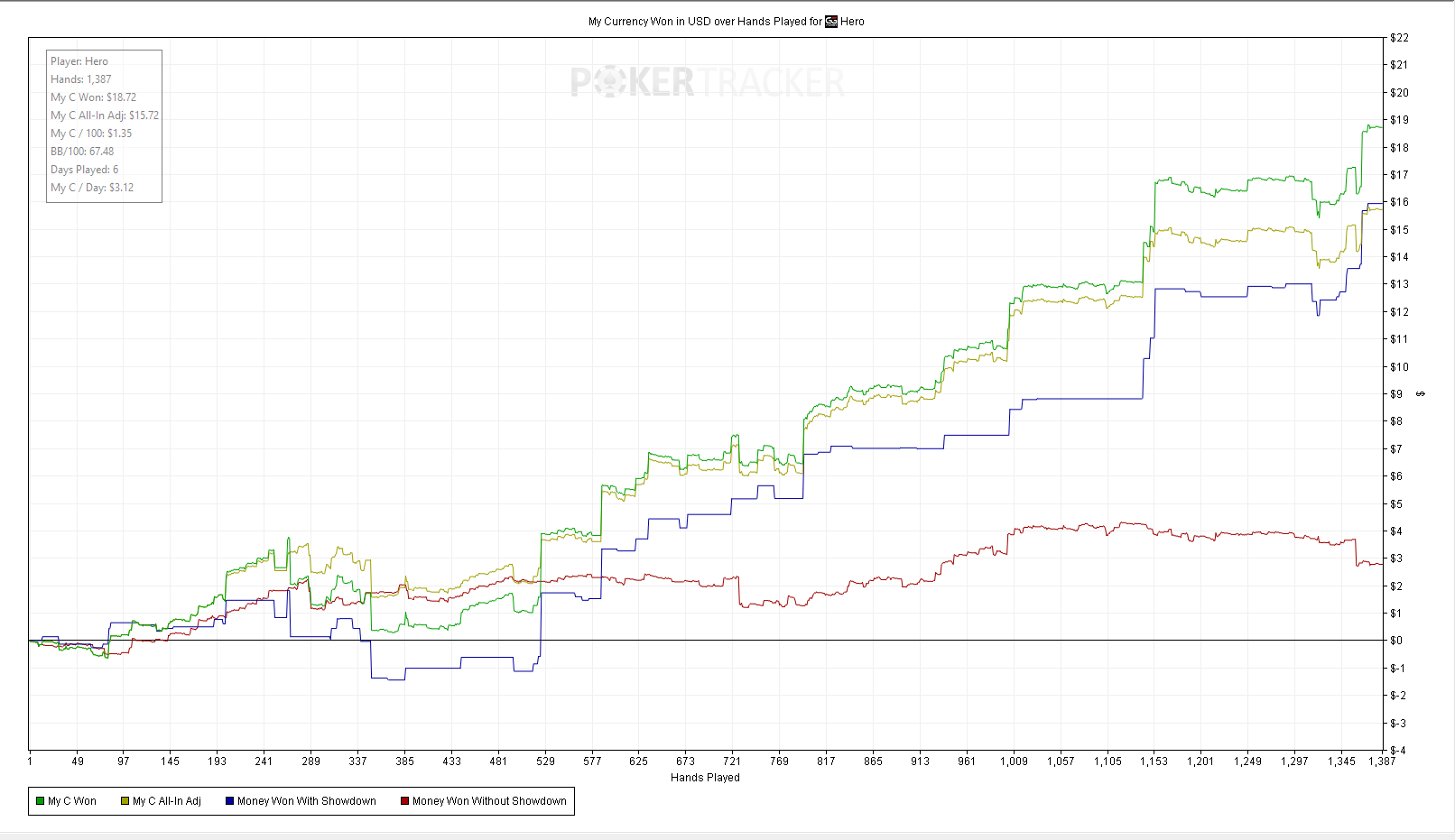Select the "My C Won" legend label
Screen dimensions: 1455x840
(x=72, y=801)
